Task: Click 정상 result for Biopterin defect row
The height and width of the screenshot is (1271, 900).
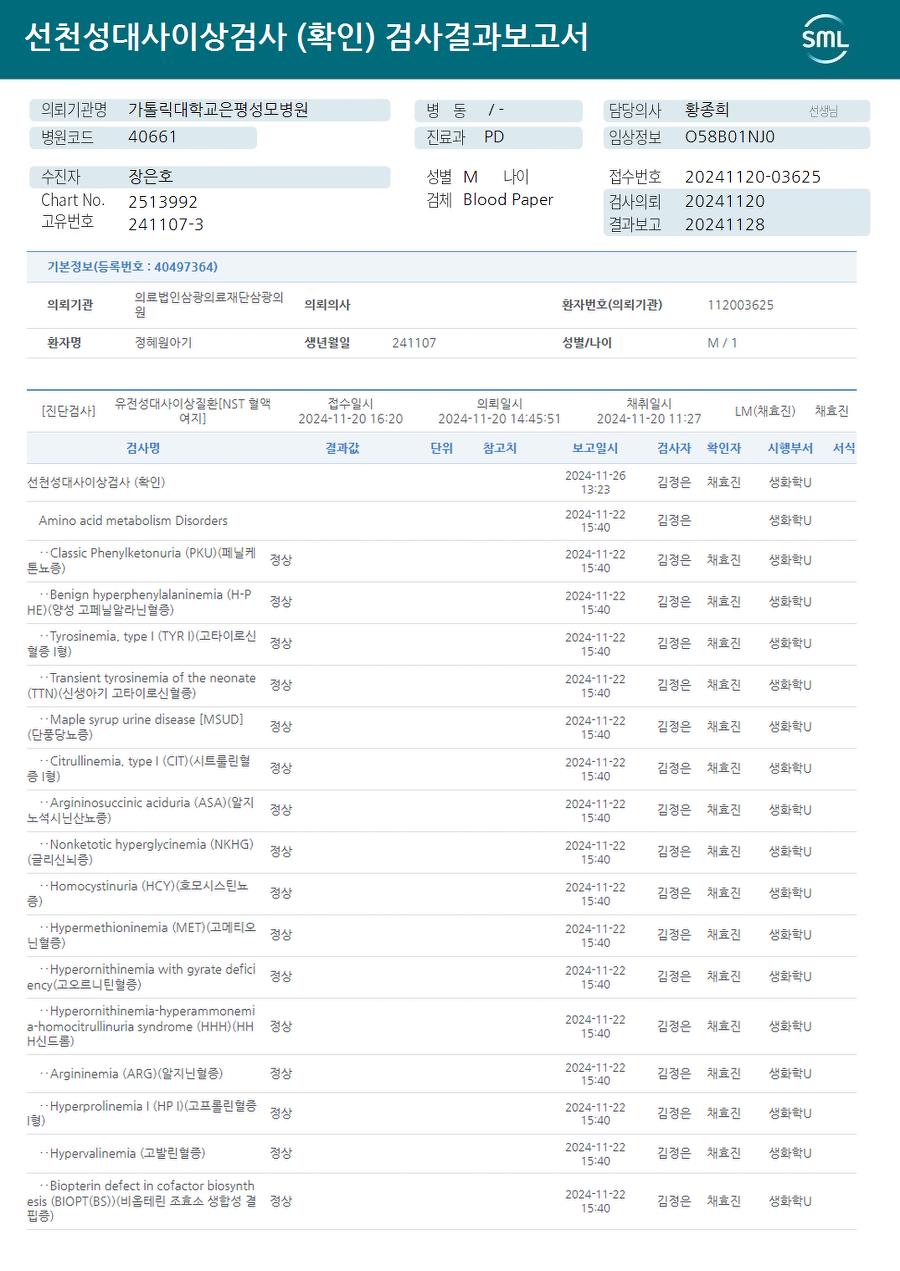Action: tap(281, 1200)
